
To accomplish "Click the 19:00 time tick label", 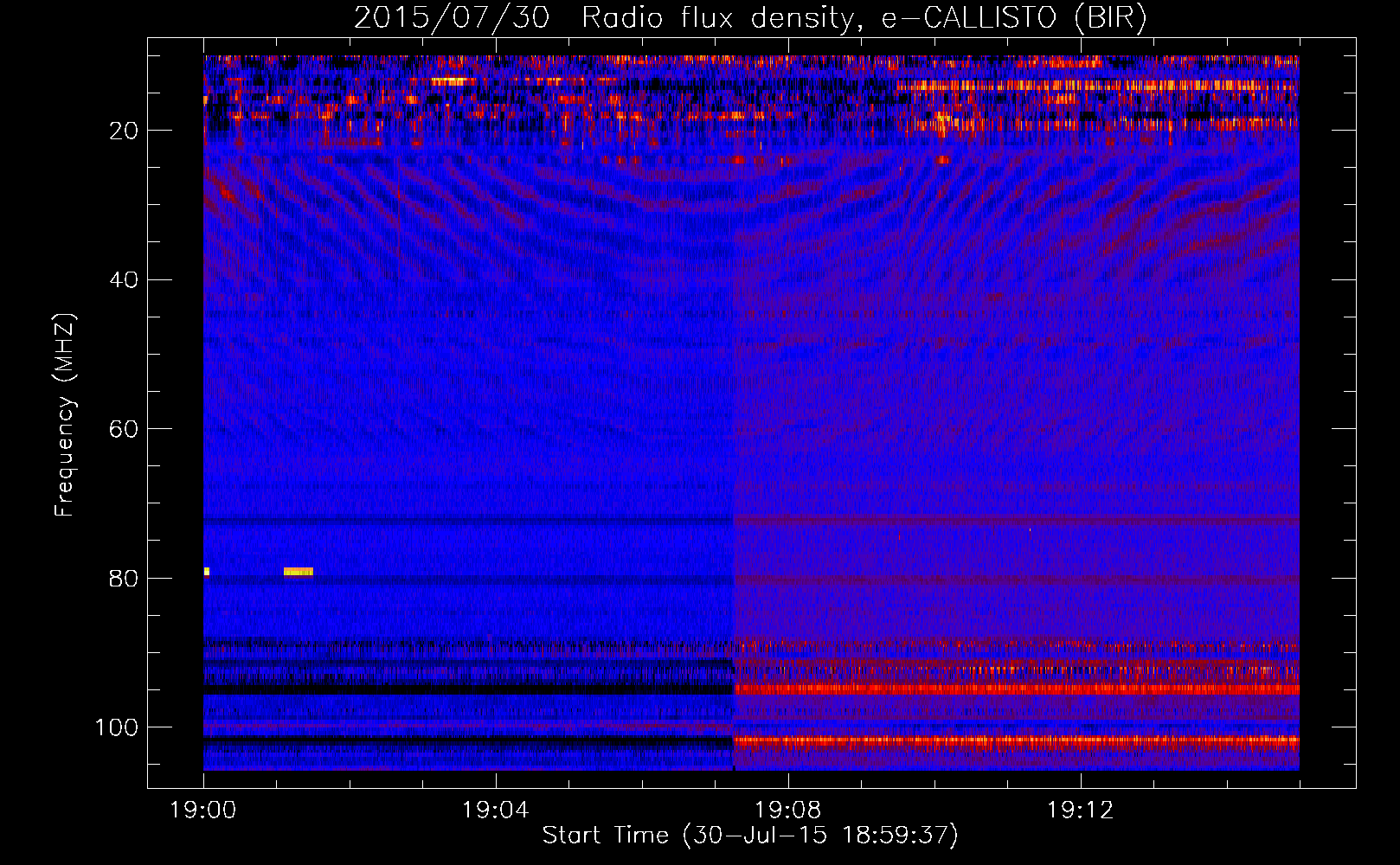I will [203, 811].
